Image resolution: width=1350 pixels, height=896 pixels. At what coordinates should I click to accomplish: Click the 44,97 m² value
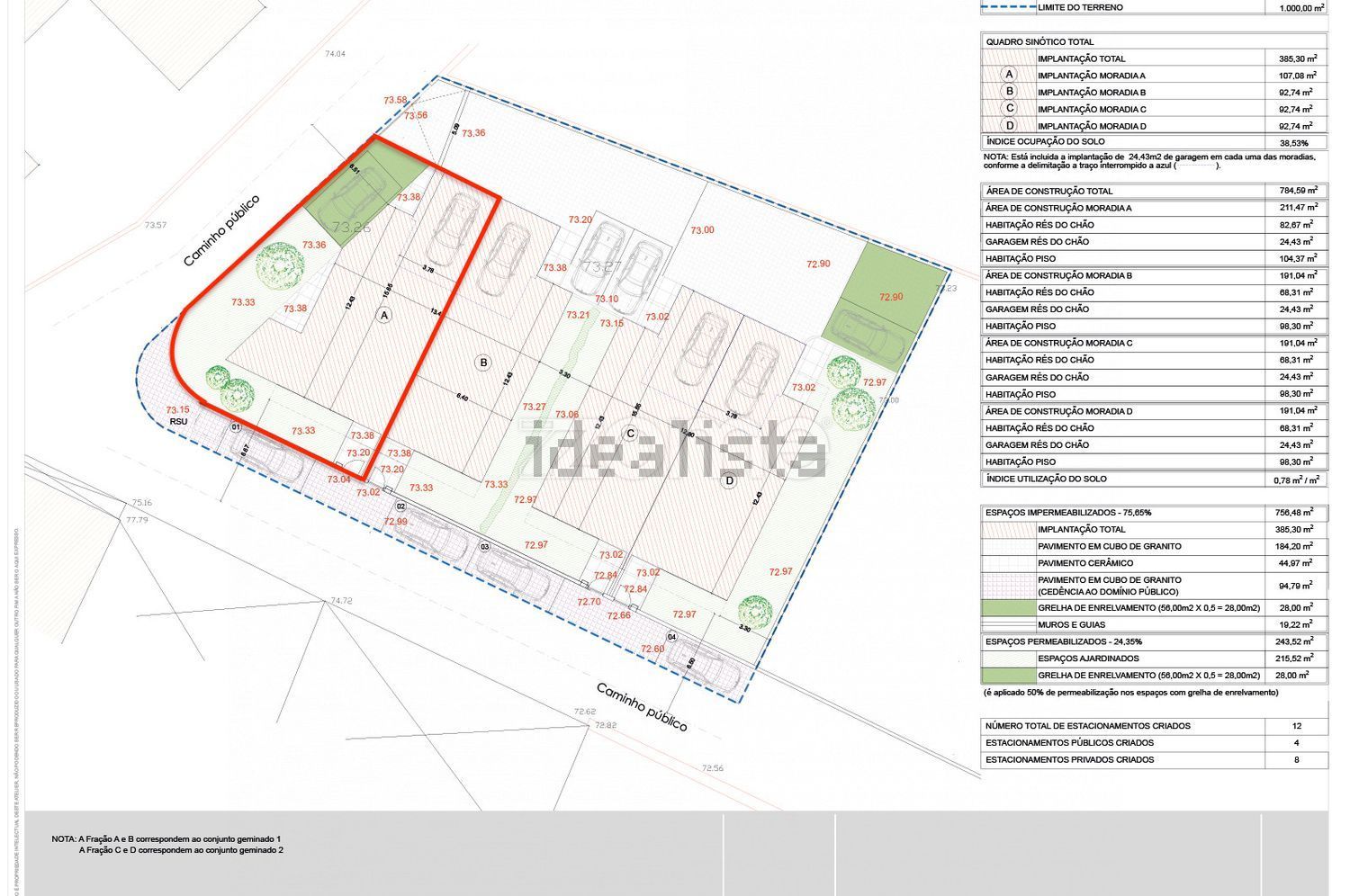pyautogui.click(x=1297, y=563)
